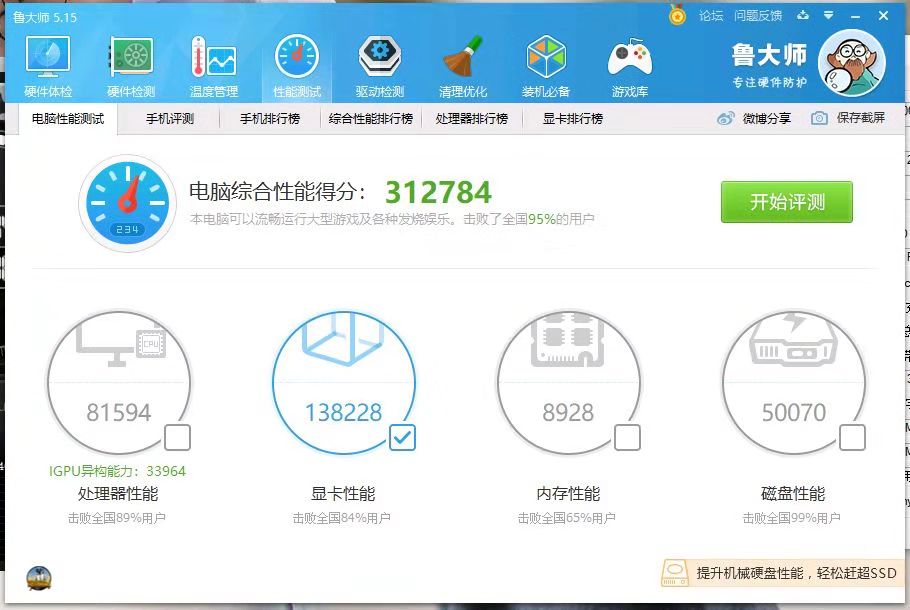910x610 pixels.
Task: Check the 内存性能 memory performance checkbox
Action: pyautogui.click(x=628, y=437)
